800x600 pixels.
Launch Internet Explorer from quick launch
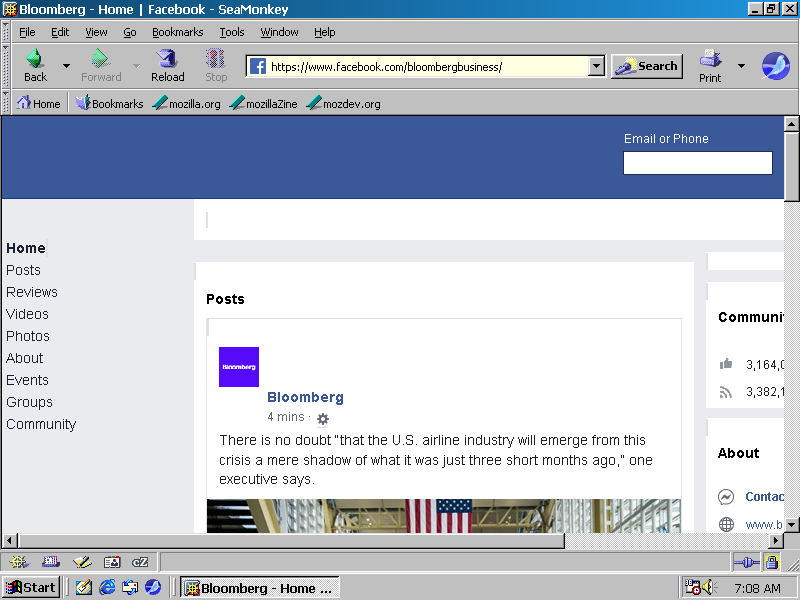pos(107,588)
